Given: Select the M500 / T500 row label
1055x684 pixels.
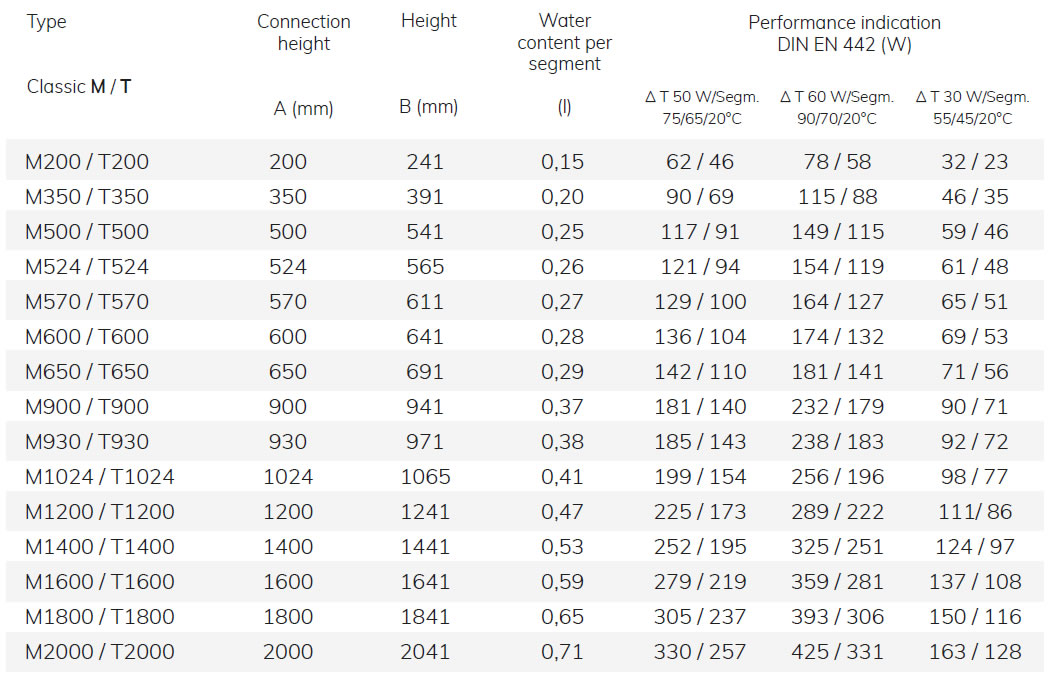Looking at the screenshot, I should 87,232.
